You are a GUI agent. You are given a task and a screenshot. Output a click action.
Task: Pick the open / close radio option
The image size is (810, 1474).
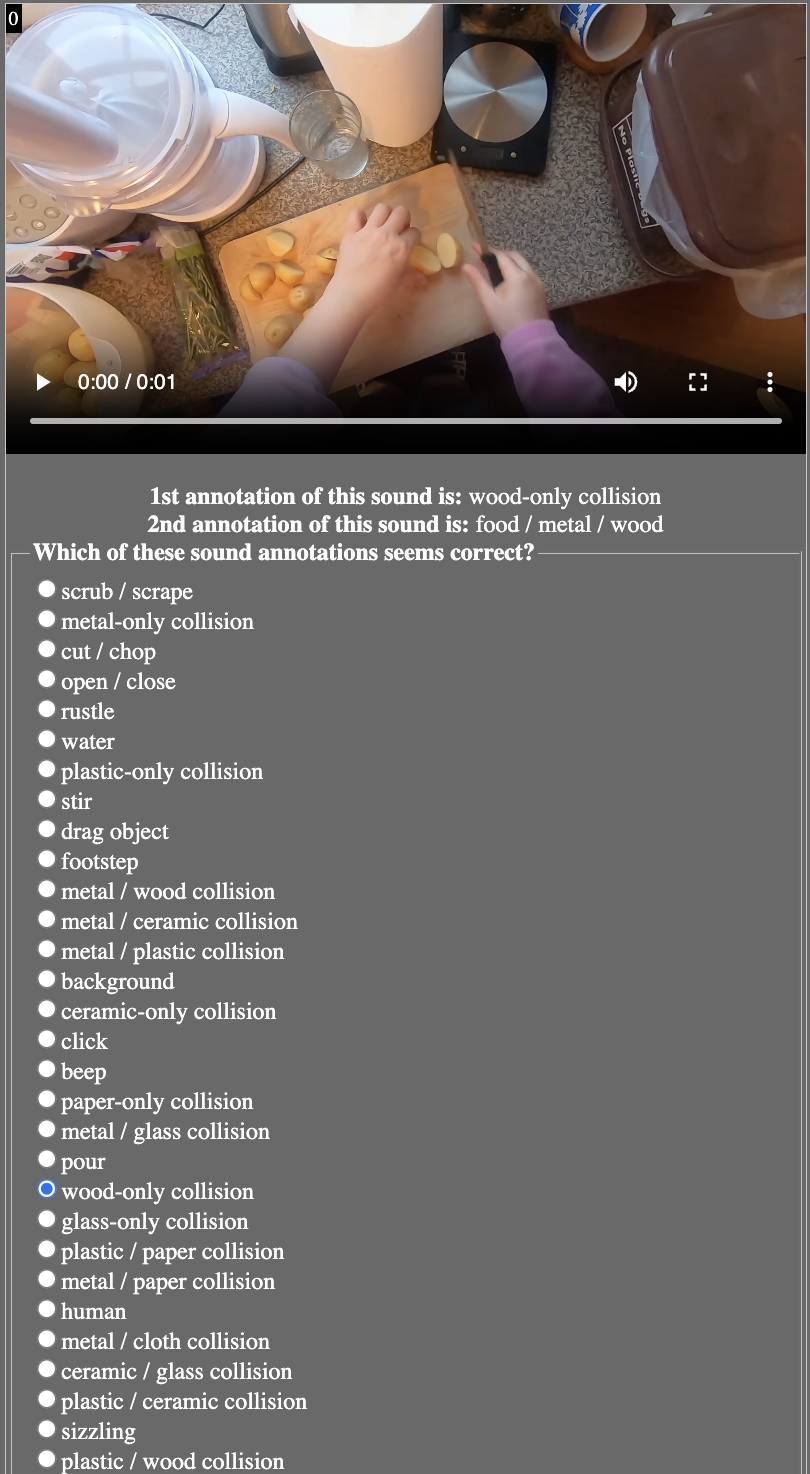(47, 679)
